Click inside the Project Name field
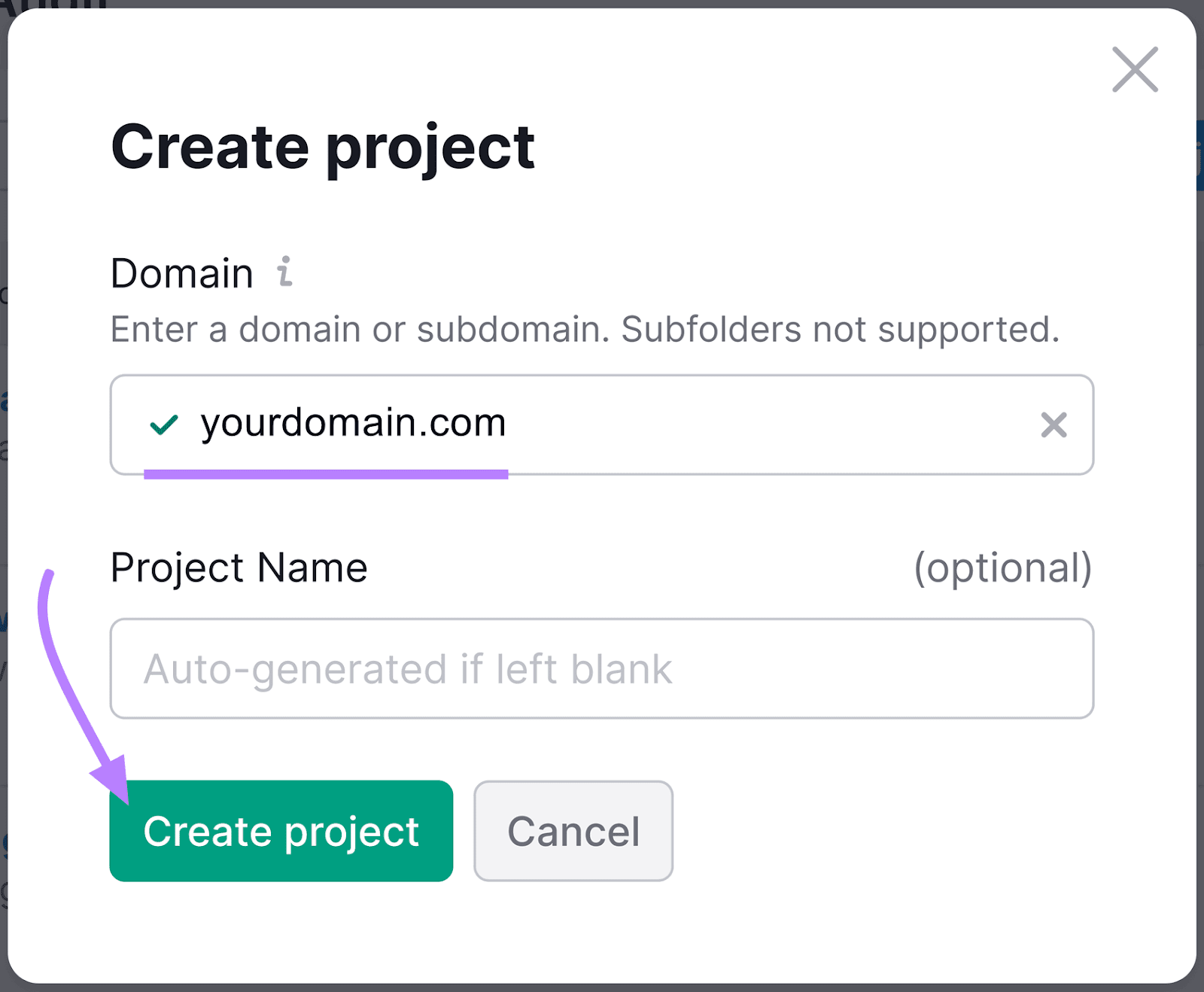This screenshot has width=1204, height=992. 601,668
